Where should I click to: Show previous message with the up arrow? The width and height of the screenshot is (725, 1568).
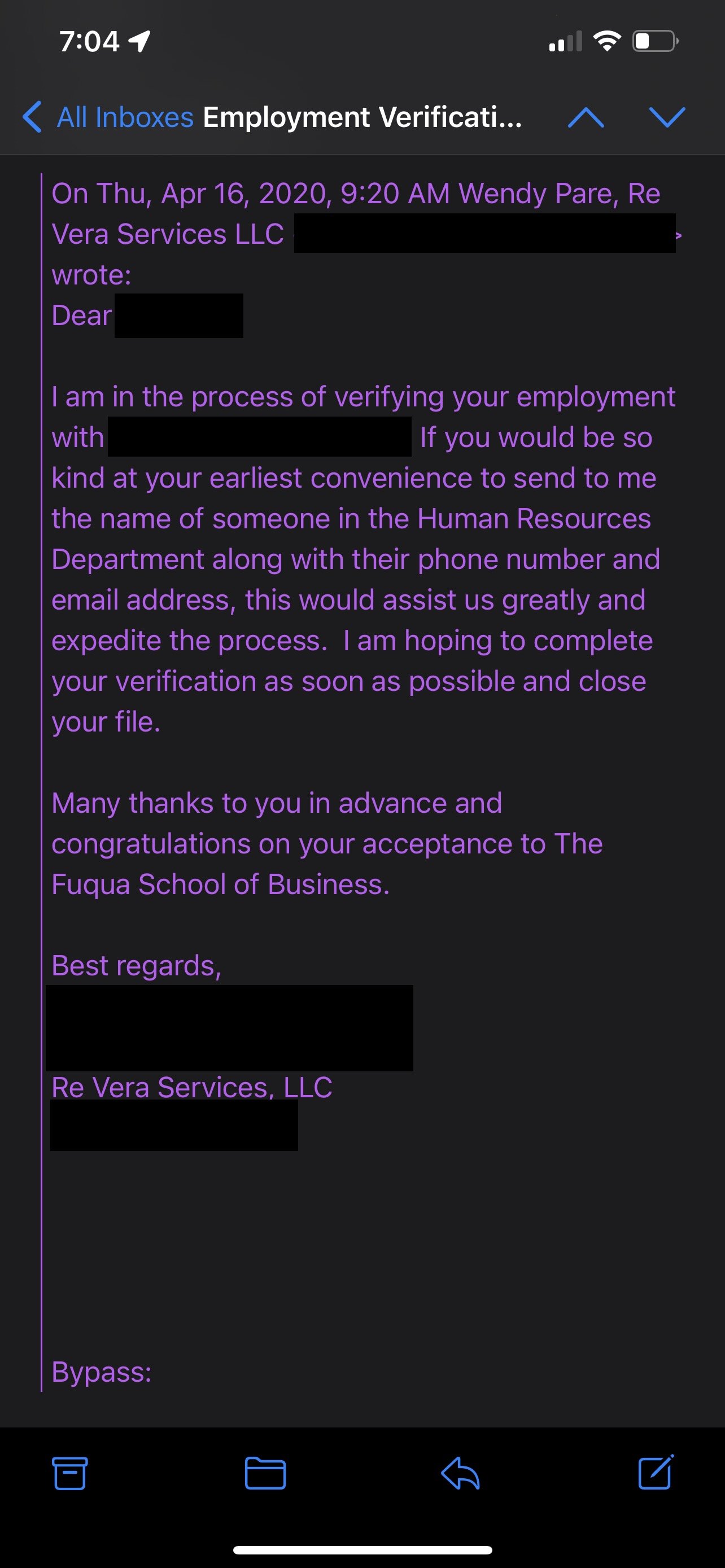(x=586, y=117)
